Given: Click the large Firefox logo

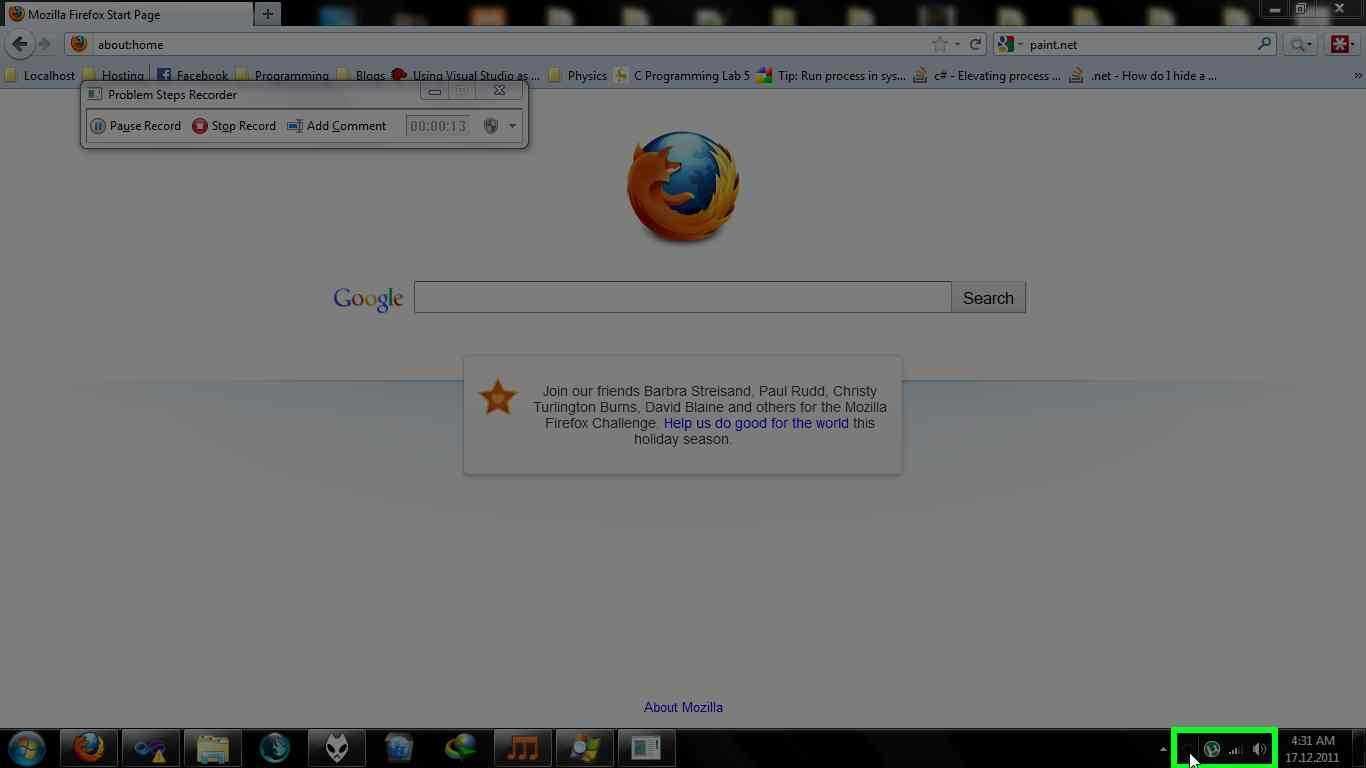Looking at the screenshot, I should 683,187.
